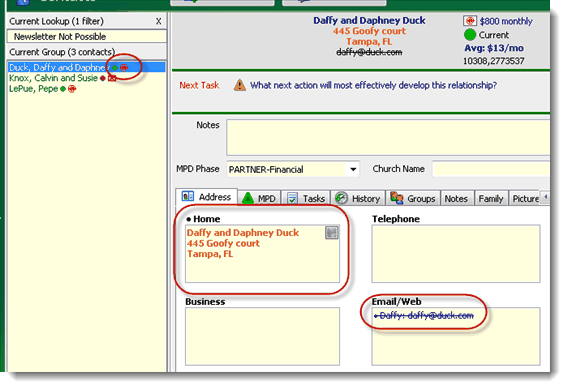Click the Home address heading

pos(206,219)
